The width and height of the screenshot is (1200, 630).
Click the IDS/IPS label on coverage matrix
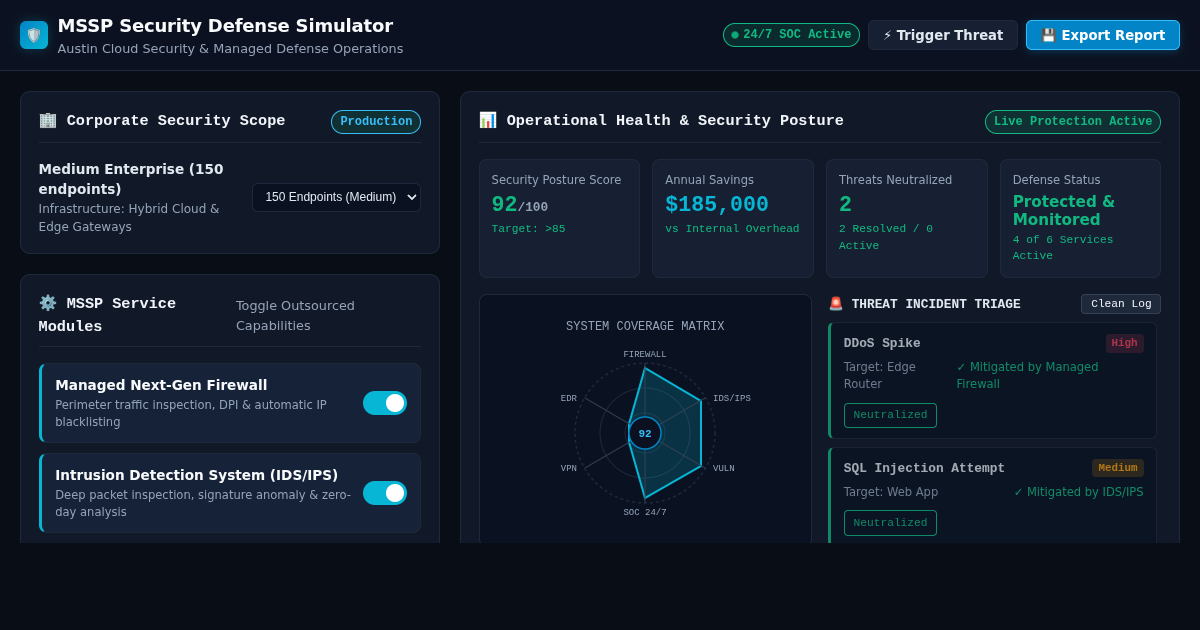[732, 399]
